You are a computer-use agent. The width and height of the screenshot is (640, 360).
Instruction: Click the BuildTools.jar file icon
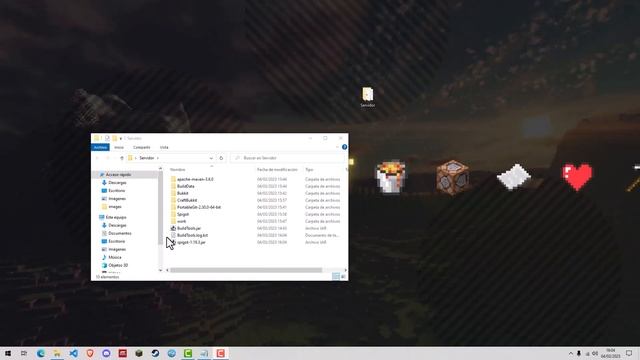point(173,228)
